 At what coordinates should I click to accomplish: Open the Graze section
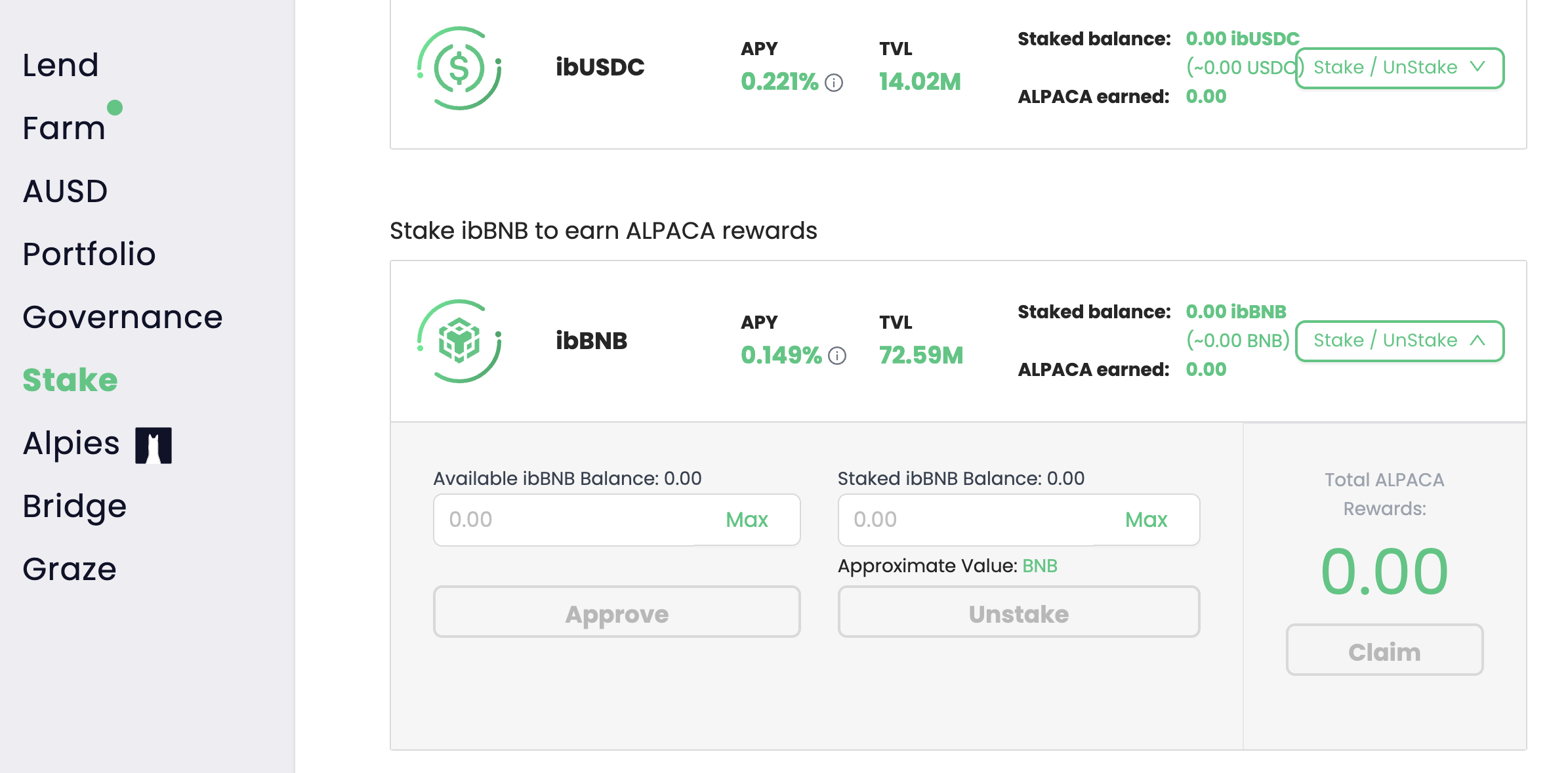[x=70, y=569]
